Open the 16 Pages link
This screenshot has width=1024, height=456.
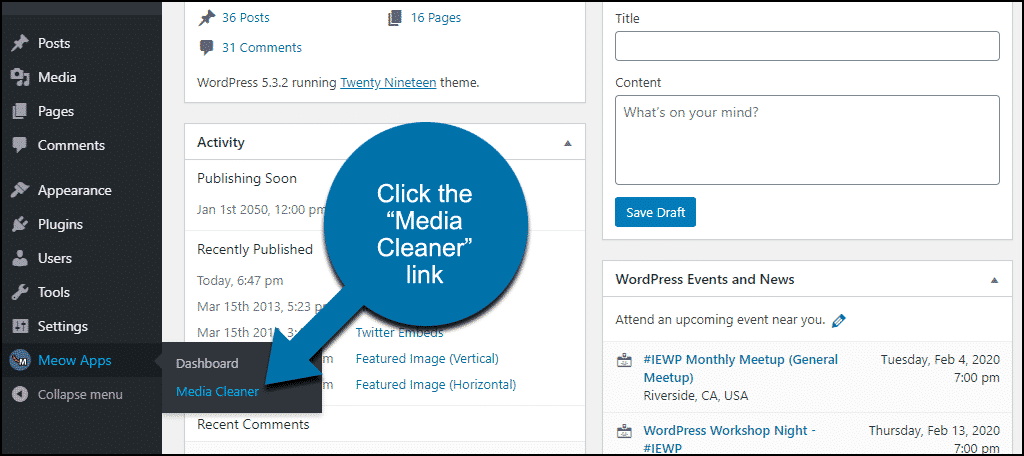436,18
